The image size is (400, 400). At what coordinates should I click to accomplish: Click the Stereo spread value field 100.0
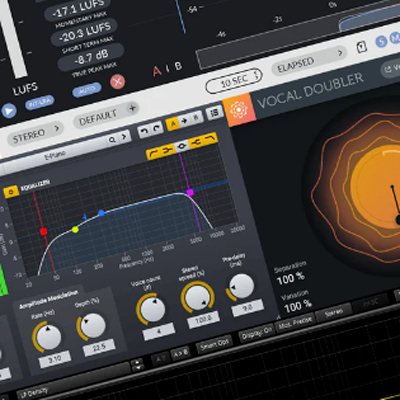pos(203,320)
